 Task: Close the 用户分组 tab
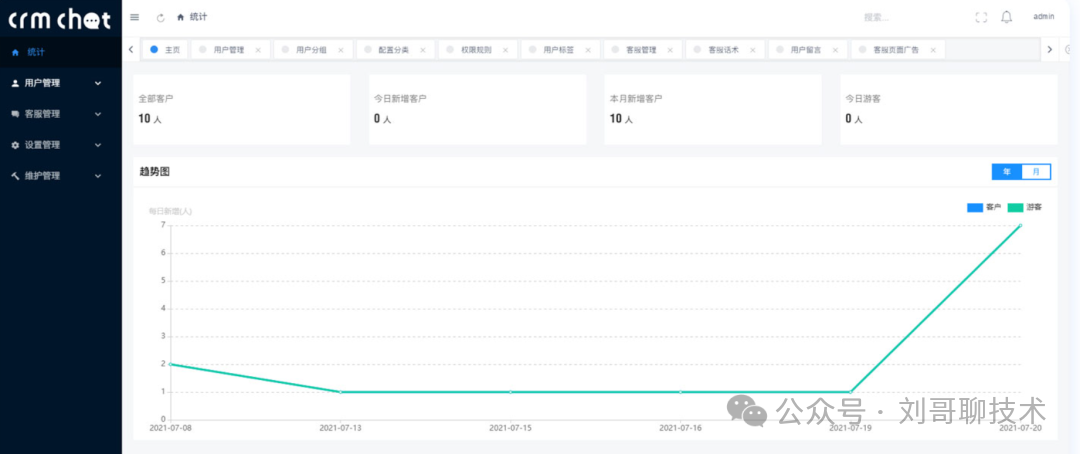tap(340, 50)
